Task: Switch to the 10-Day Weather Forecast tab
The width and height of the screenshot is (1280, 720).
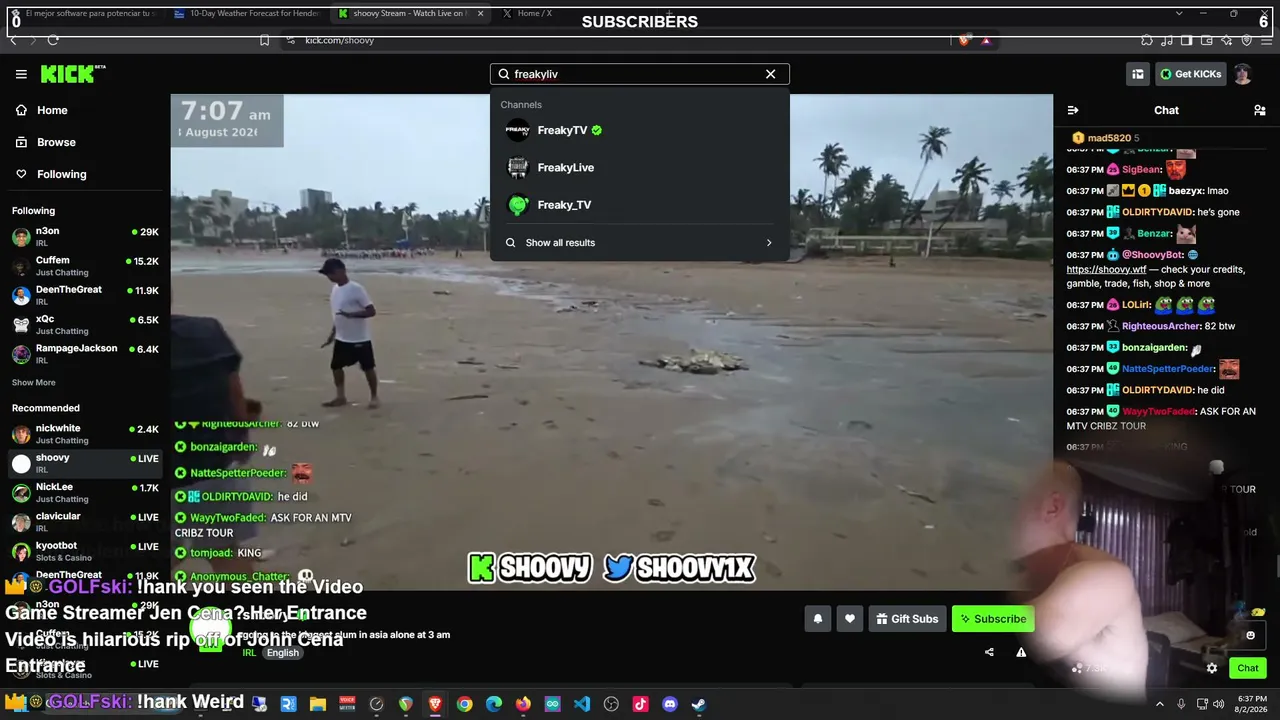Action: [x=246, y=13]
